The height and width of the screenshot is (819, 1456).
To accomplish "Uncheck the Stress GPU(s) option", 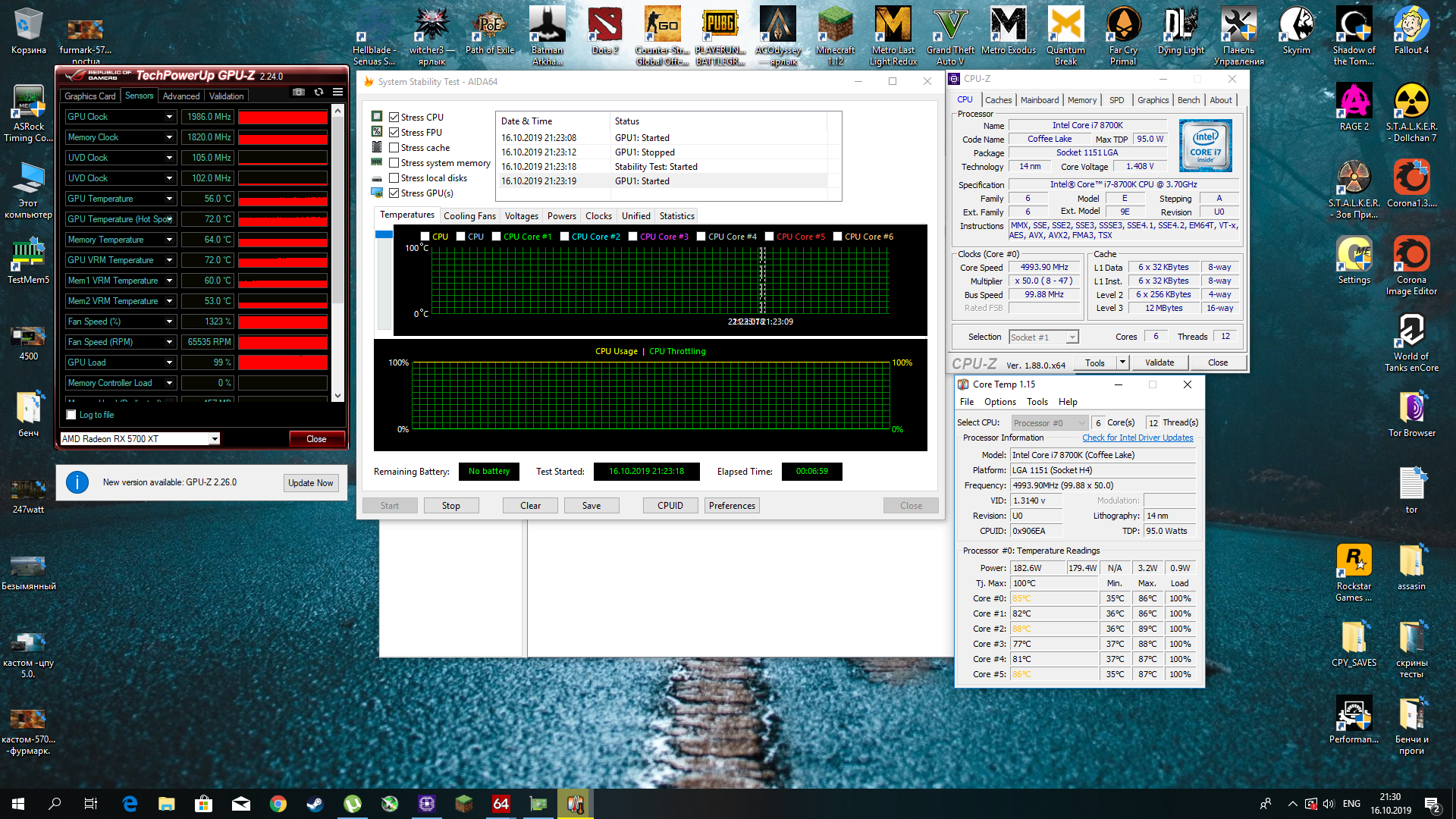I will (x=394, y=193).
